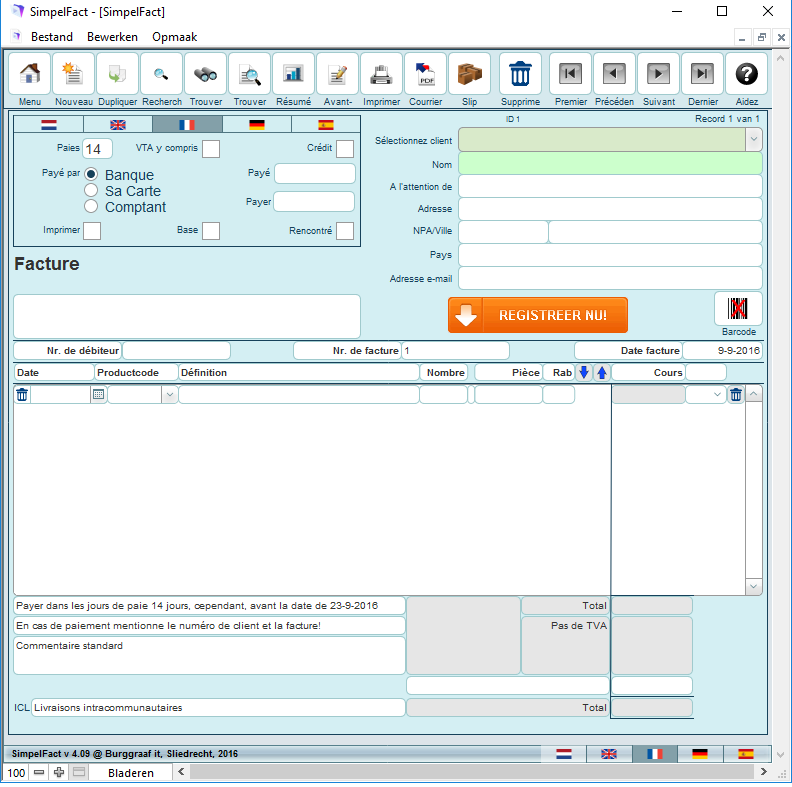The height and width of the screenshot is (787, 792).
Task: Click the Dupliquer toolbar icon
Action: pos(117,75)
